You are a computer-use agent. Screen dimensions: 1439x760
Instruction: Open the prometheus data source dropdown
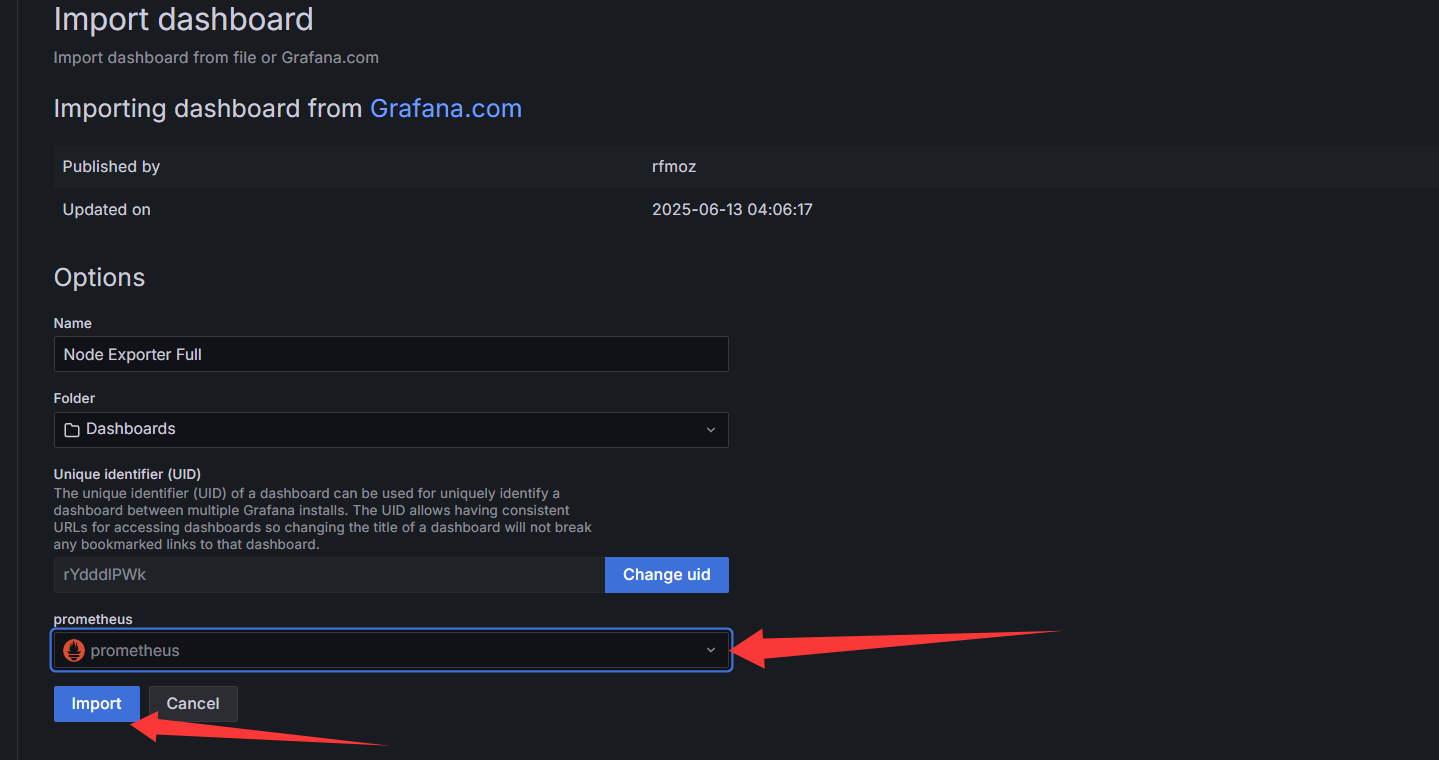click(392, 650)
